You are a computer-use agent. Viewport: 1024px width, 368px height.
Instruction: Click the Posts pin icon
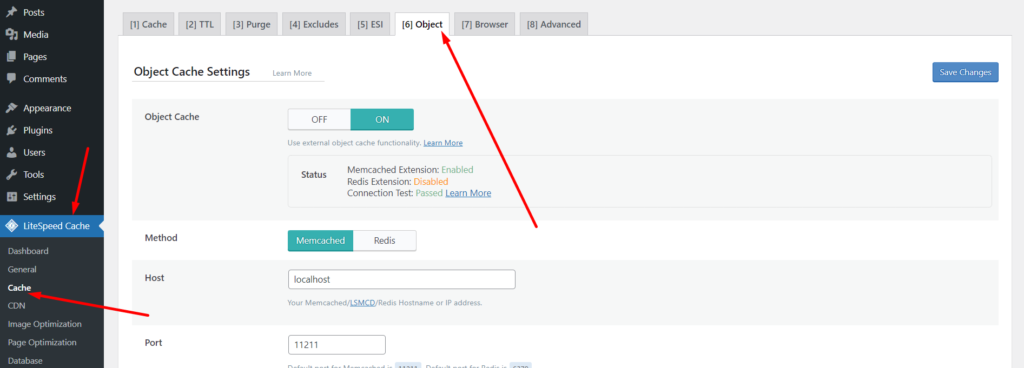(x=11, y=12)
